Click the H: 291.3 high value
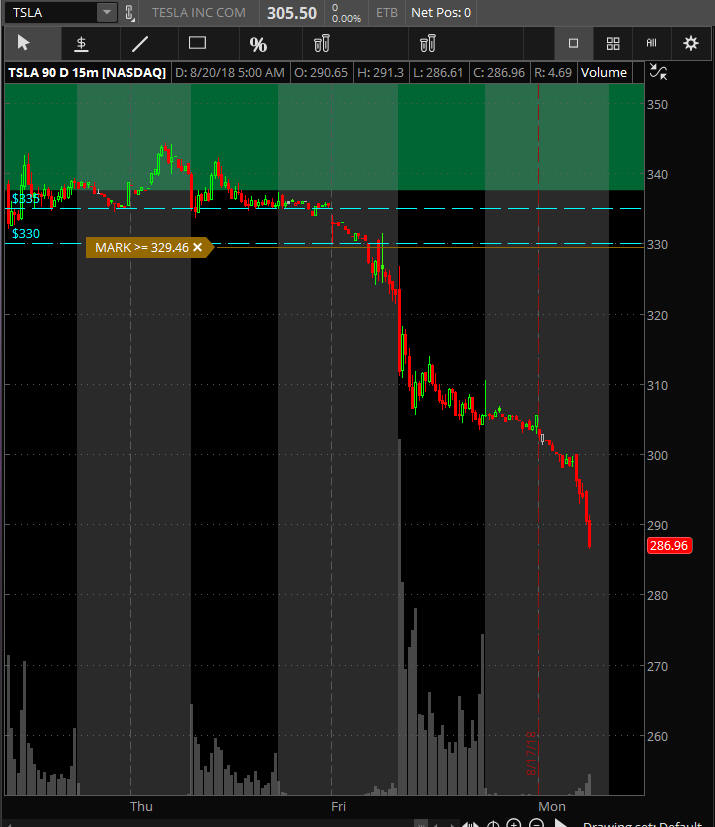 pos(380,72)
